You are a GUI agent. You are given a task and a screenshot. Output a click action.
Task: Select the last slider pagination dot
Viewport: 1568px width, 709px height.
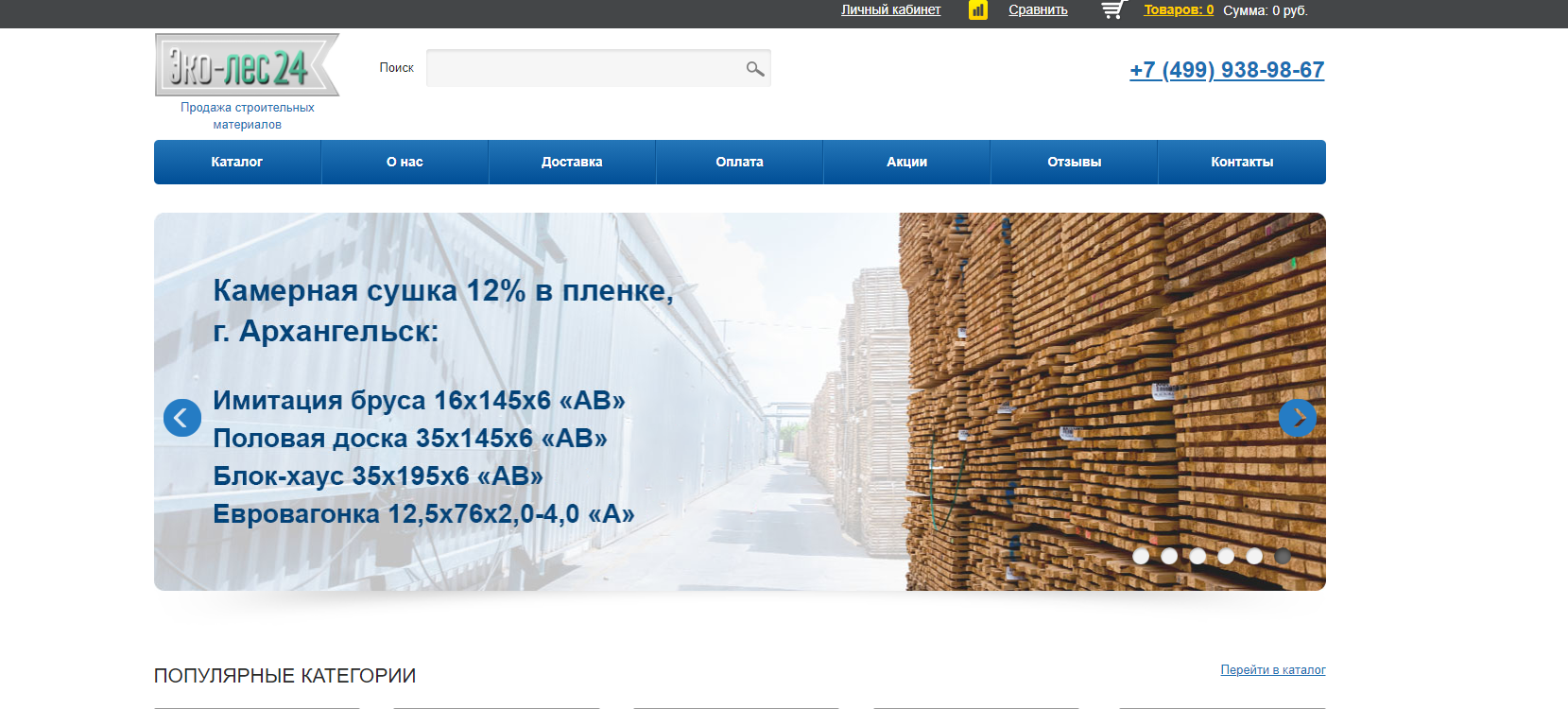pos(1283,556)
